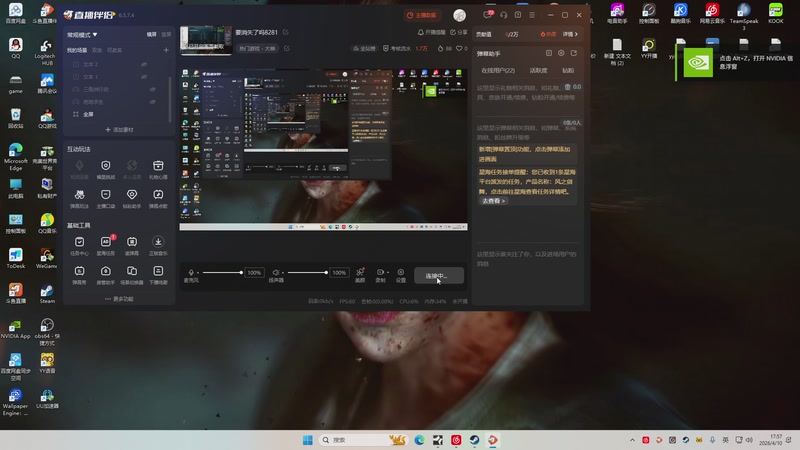Open hamburger menu in title bar
Viewport: 800px width, 450px height.
532,15
